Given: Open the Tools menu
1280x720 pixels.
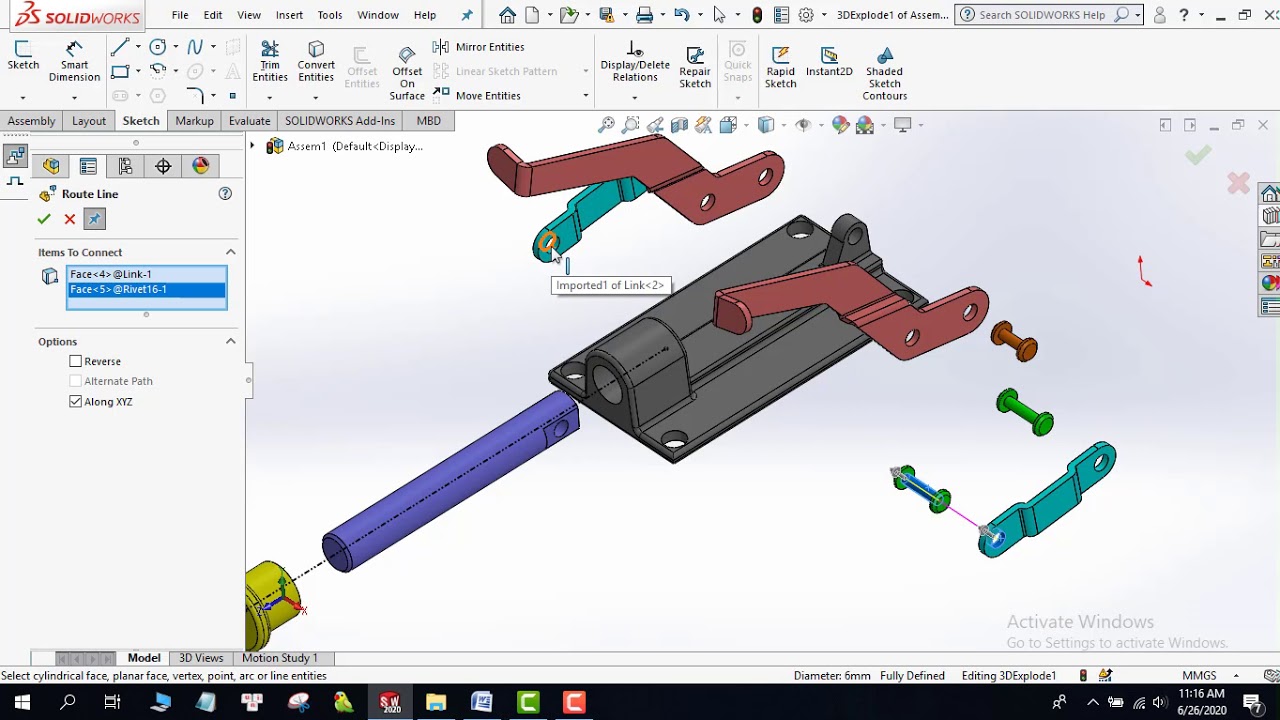Looking at the screenshot, I should [330, 15].
